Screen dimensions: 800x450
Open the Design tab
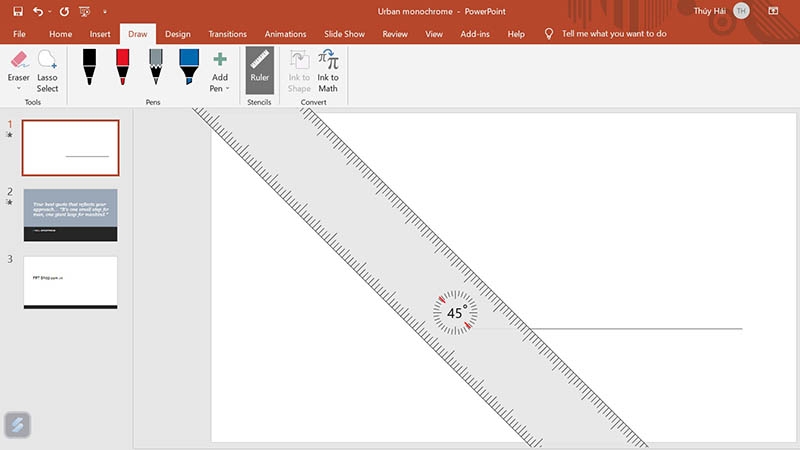[x=178, y=34]
